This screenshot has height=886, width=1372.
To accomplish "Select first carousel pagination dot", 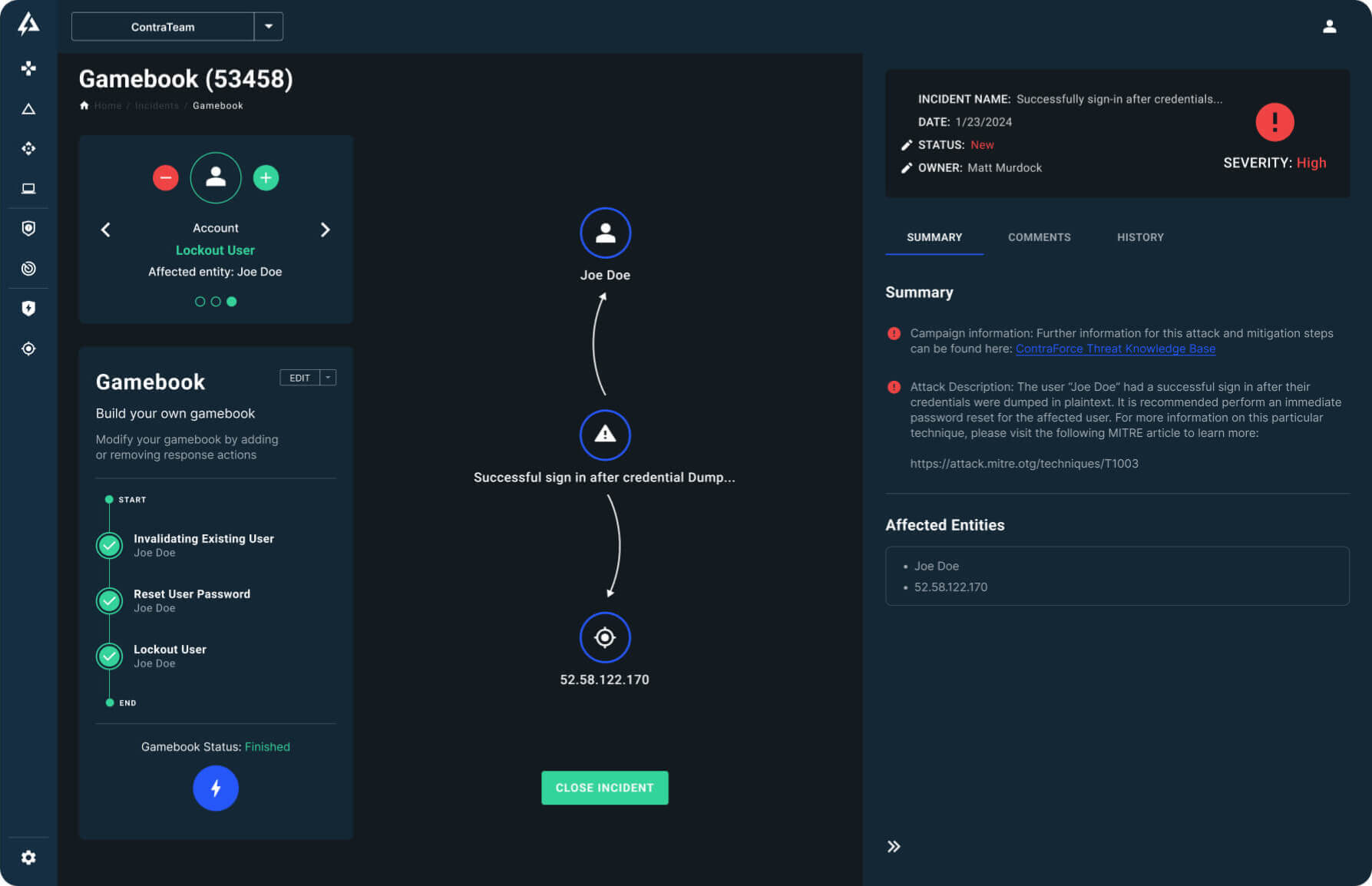I will point(200,302).
